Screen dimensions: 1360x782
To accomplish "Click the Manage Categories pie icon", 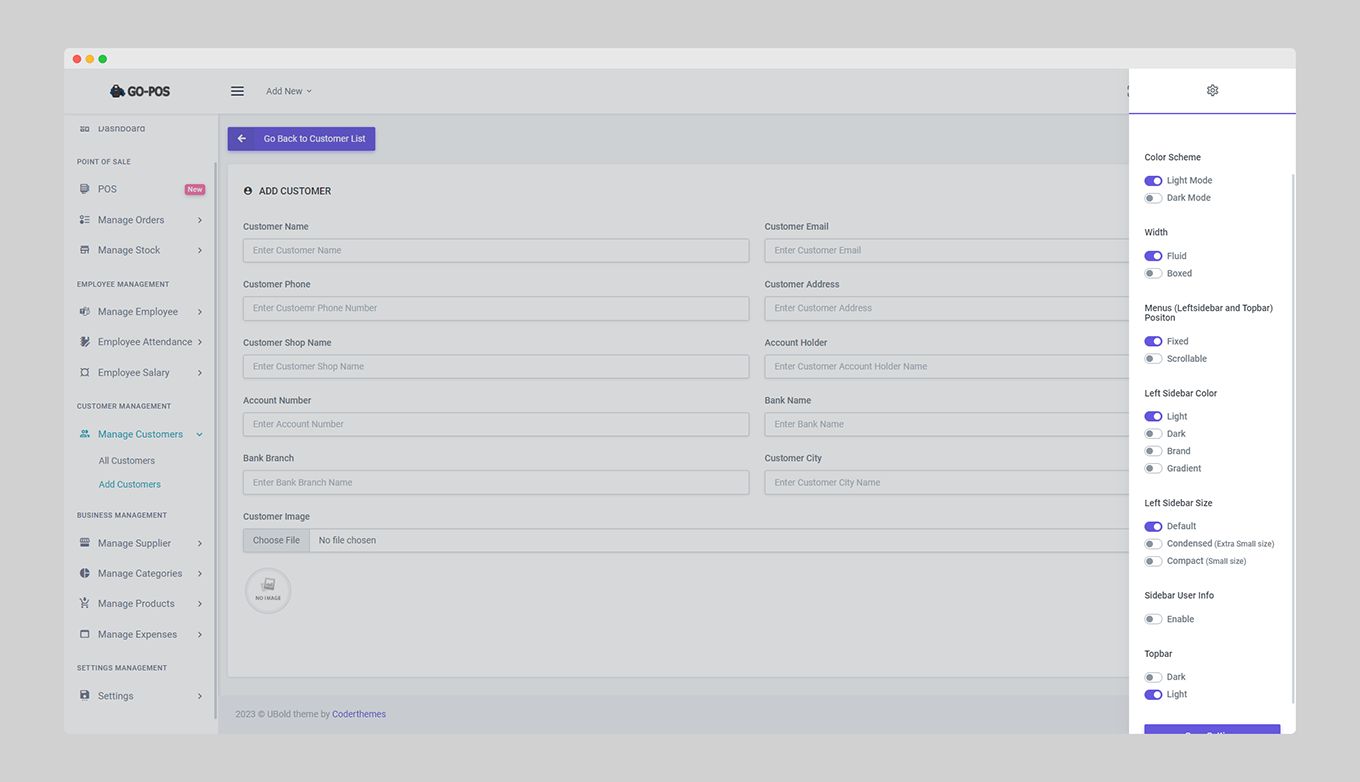I will (85, 573).
